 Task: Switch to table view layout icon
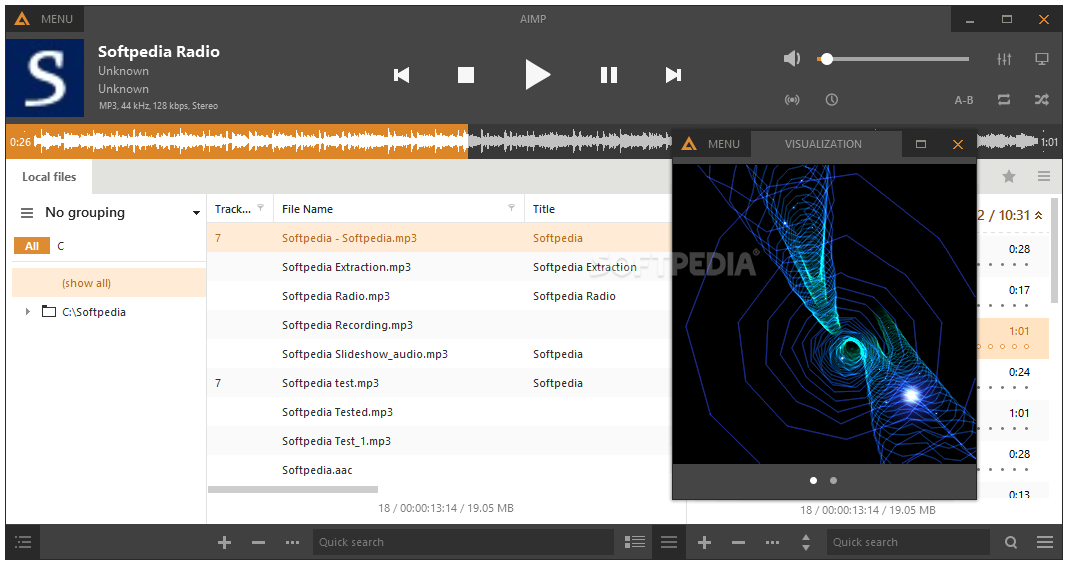point(635,542)
